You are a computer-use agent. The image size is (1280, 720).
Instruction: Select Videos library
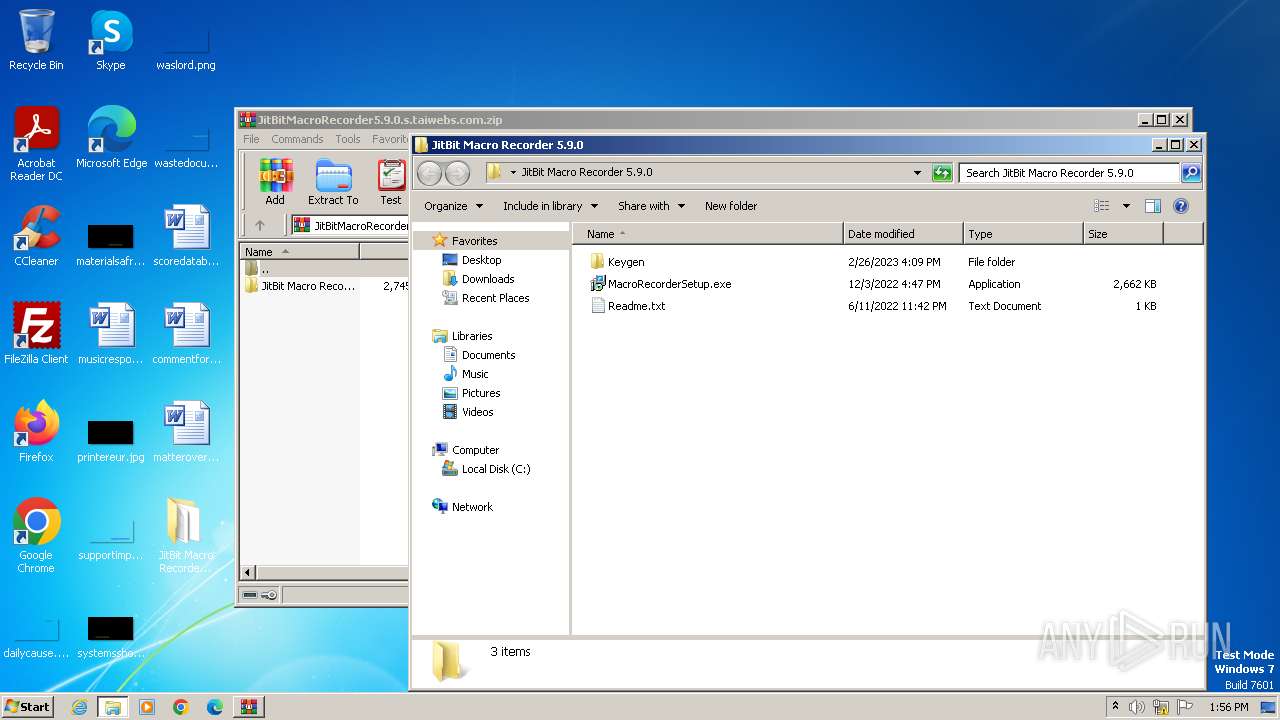coord(468,412)
